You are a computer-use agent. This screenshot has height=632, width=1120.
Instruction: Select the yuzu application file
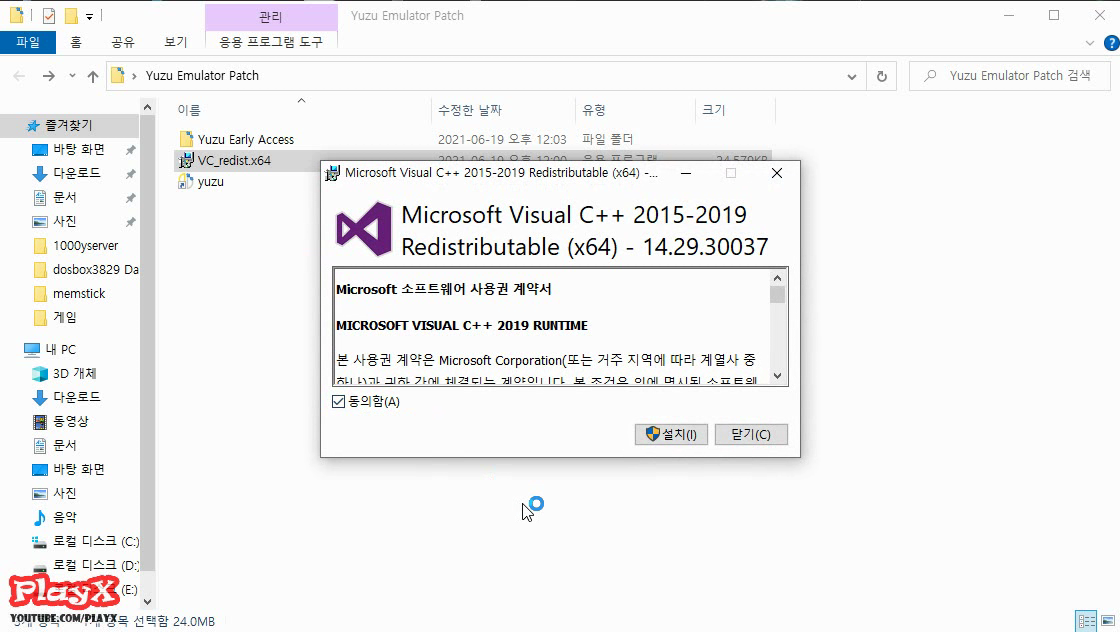[x=211, y=181]
